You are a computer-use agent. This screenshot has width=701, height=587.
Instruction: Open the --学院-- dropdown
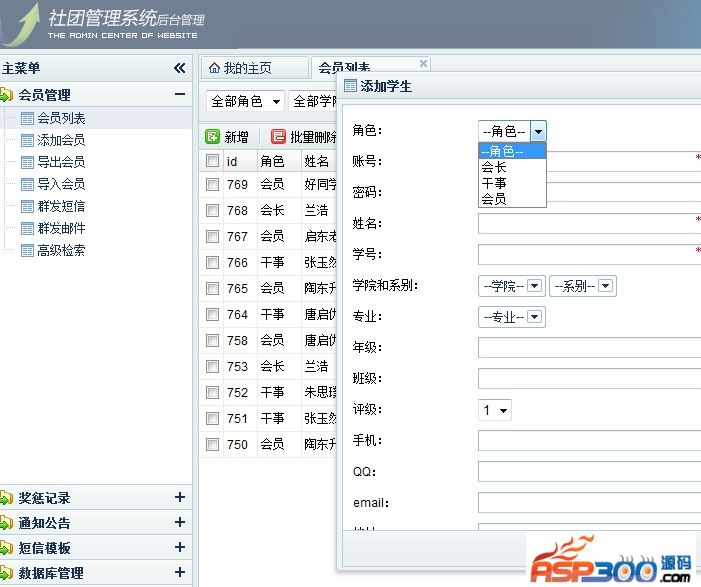512,286
